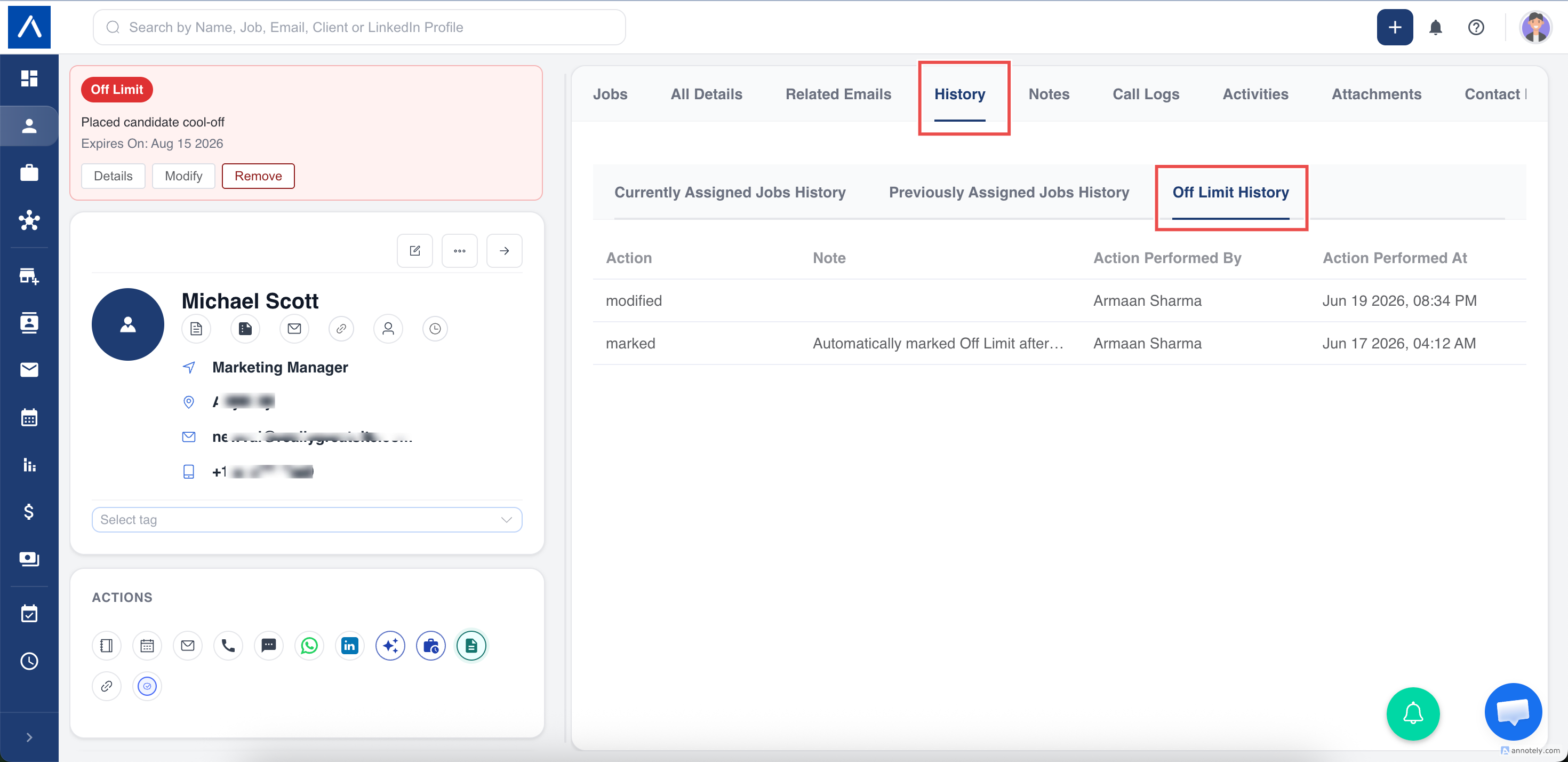Switch to the Activities tab
This screenshot has height=762, width=1568.
click(1255, 94)
